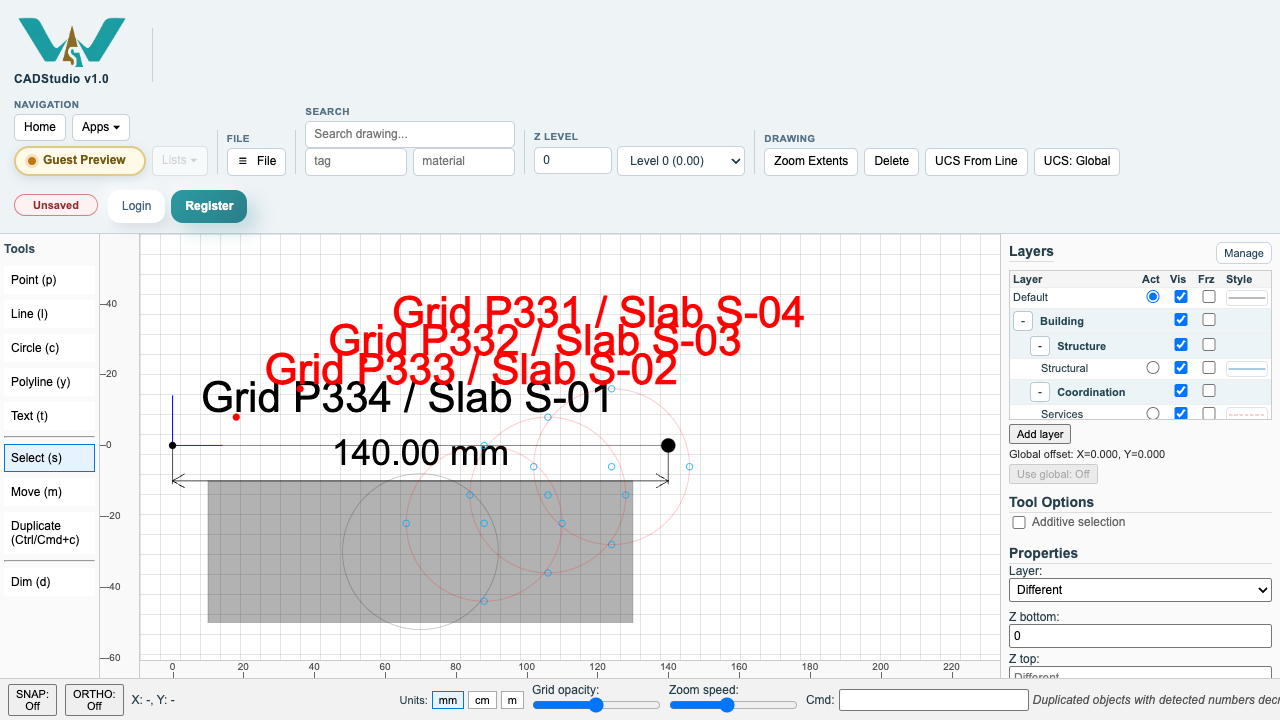1280x720 pixels.
Task: Select the Point (p) tool
Action: coord(49,280)
